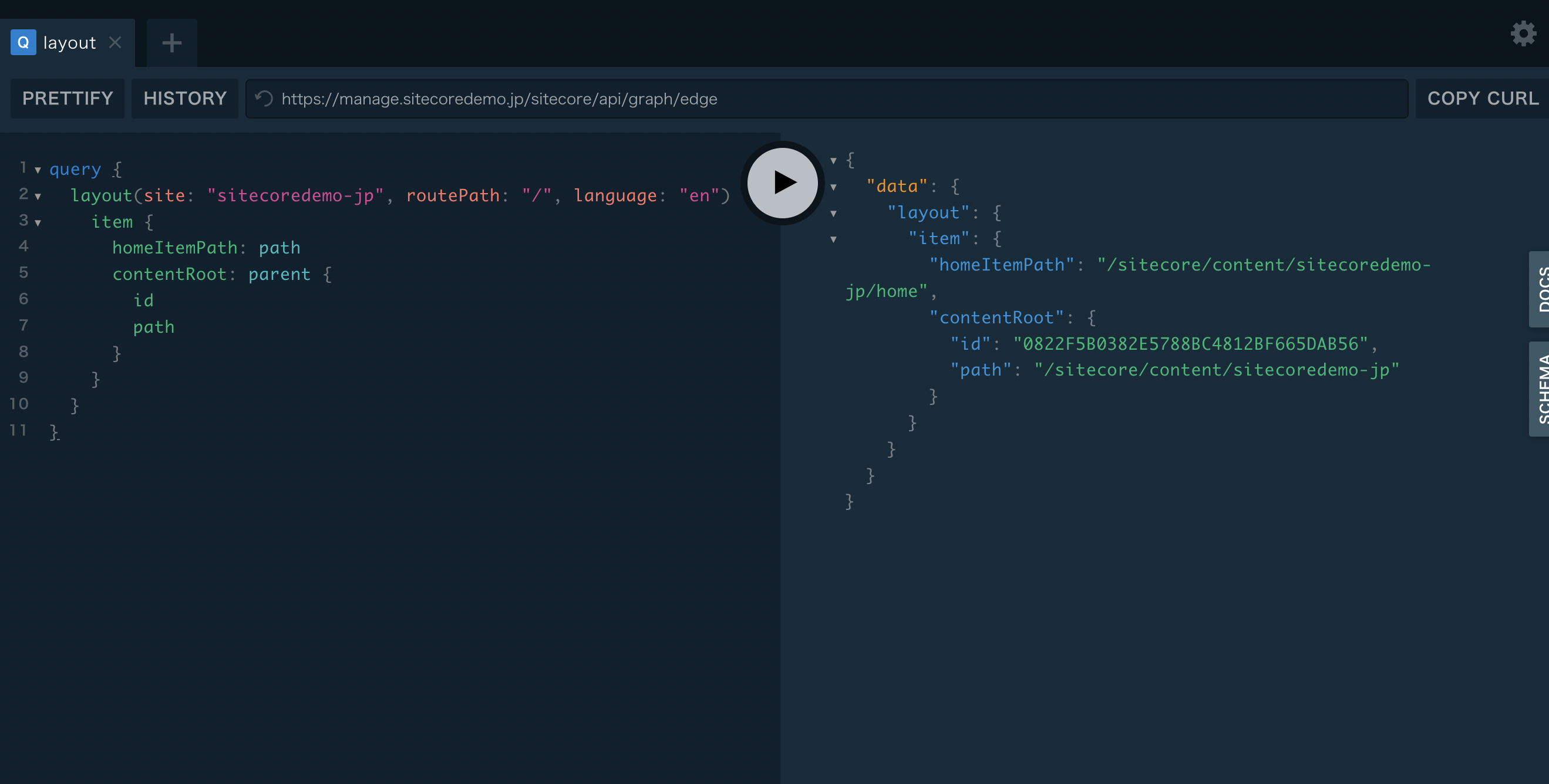Click the routePath argument in query
The width and height of the screenshot is (1549, 784).
coord(453,195)
